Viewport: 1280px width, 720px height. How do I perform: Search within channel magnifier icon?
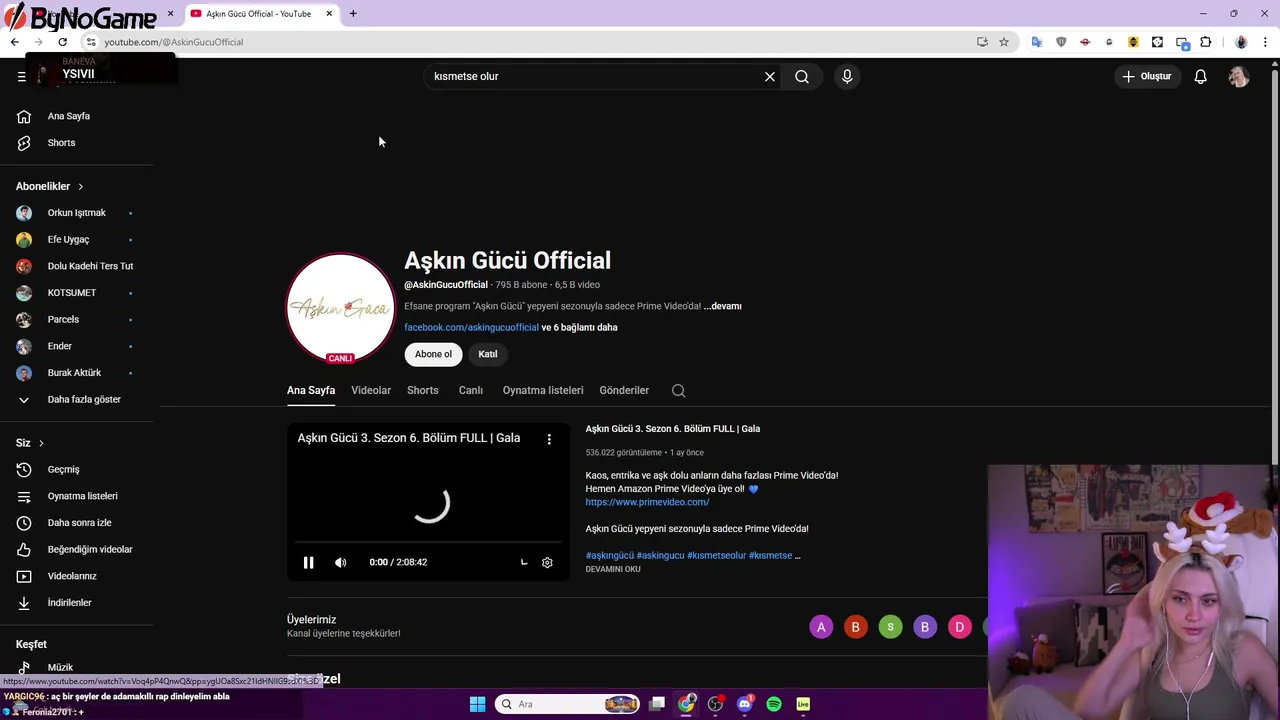[679, 391]
